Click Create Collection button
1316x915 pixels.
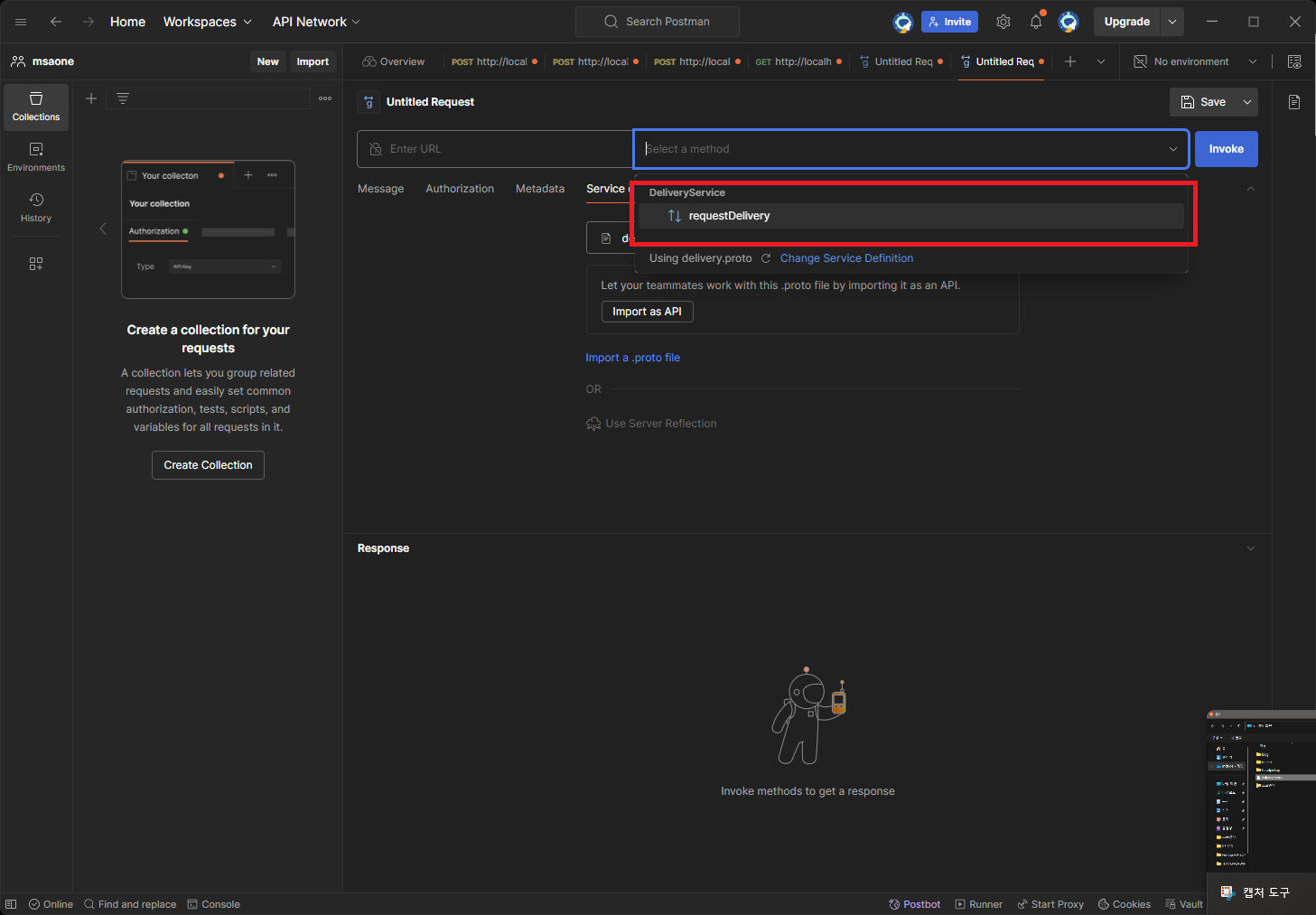coord(208,465)
